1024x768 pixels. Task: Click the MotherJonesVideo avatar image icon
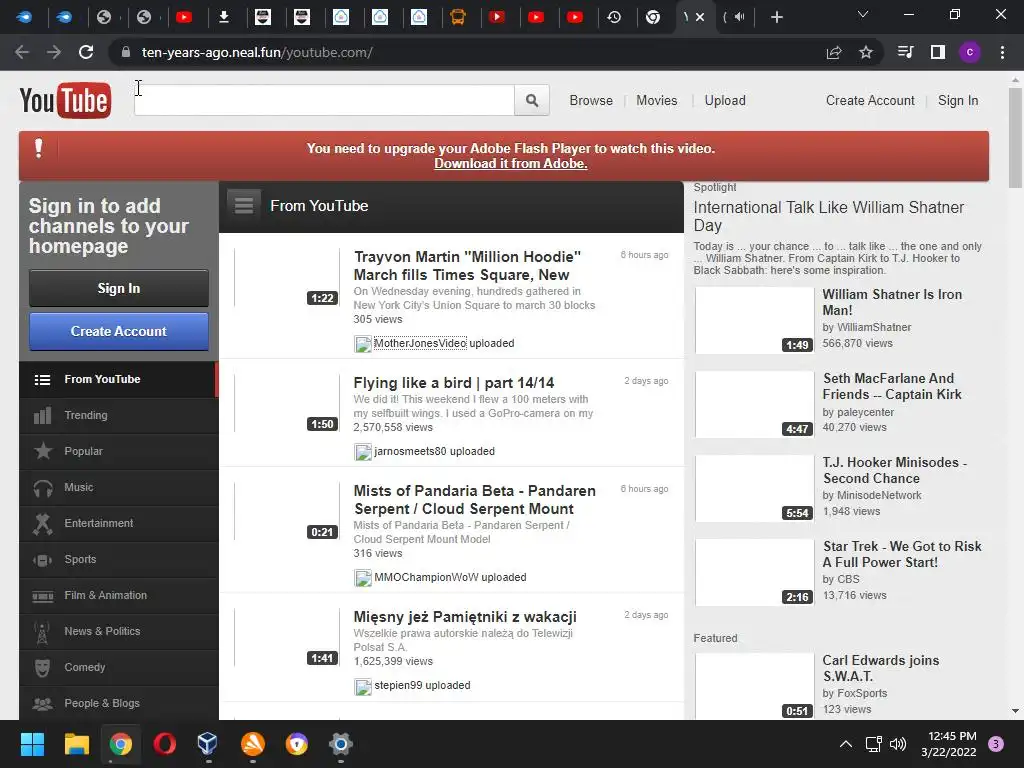(x=362, y=344)
